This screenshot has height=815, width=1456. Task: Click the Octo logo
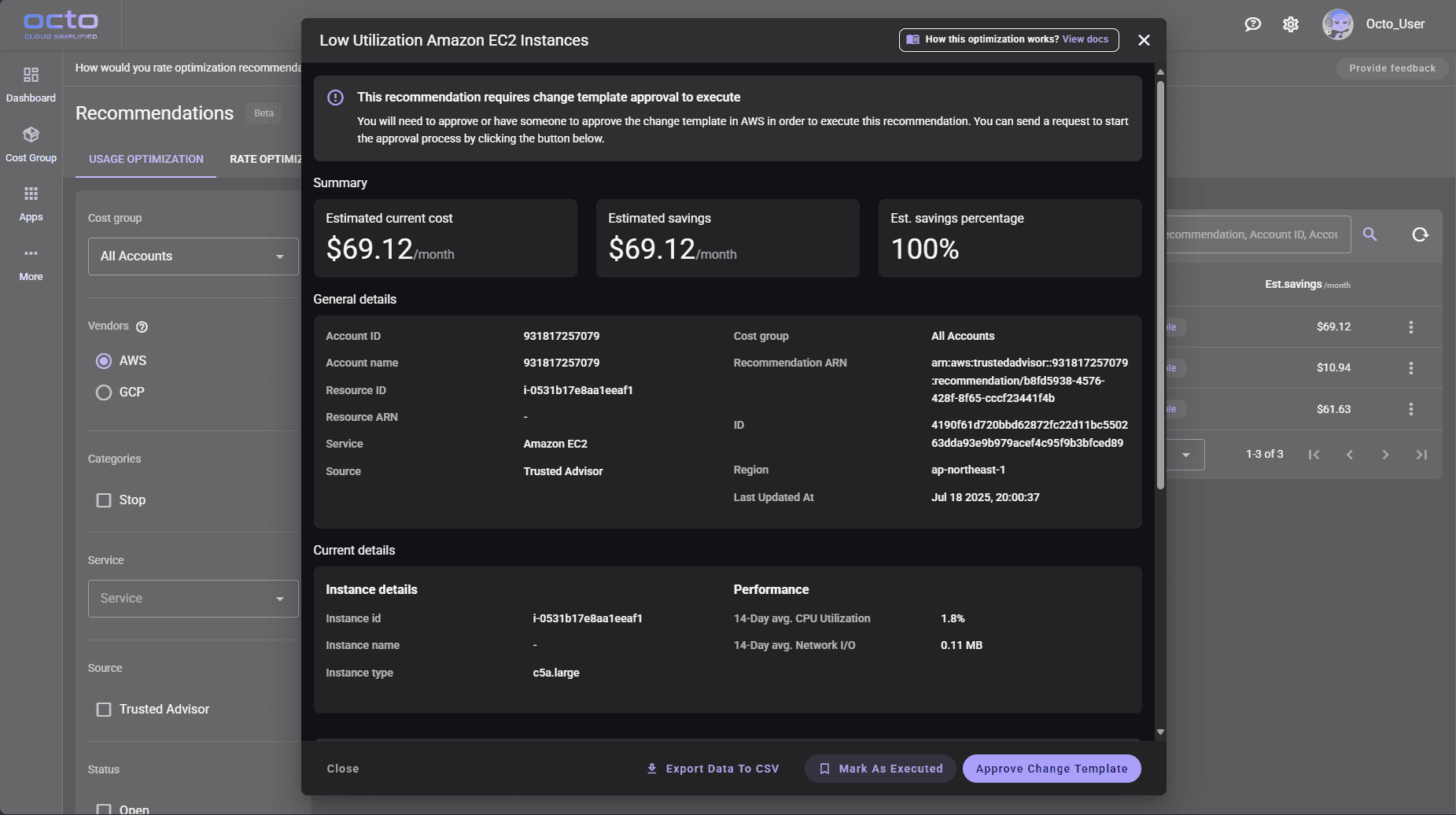[61, 24]
